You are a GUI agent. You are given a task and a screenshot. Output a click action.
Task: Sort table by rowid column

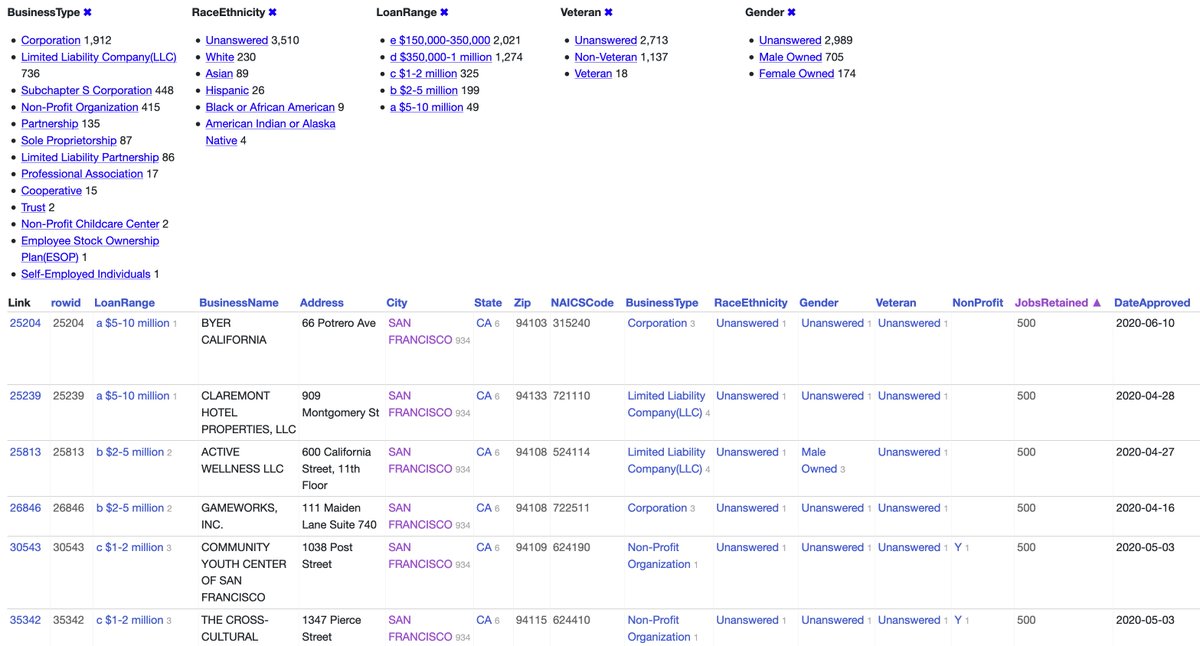66,302
